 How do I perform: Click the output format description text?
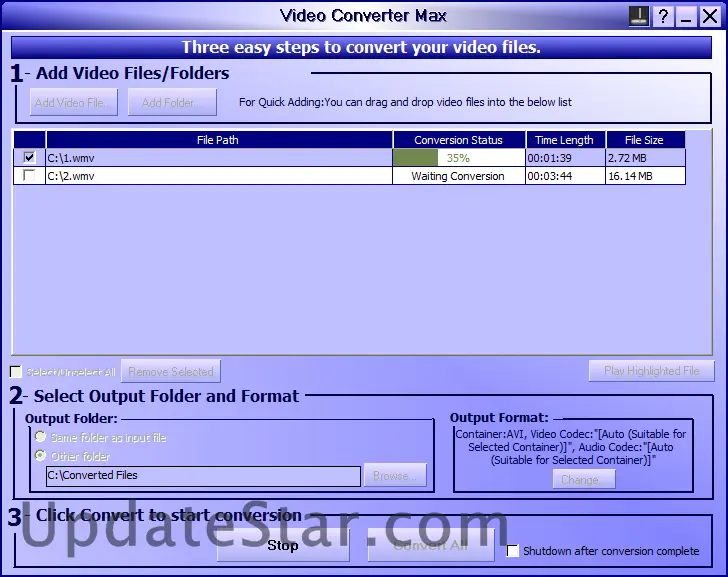[x=571, y=447]
